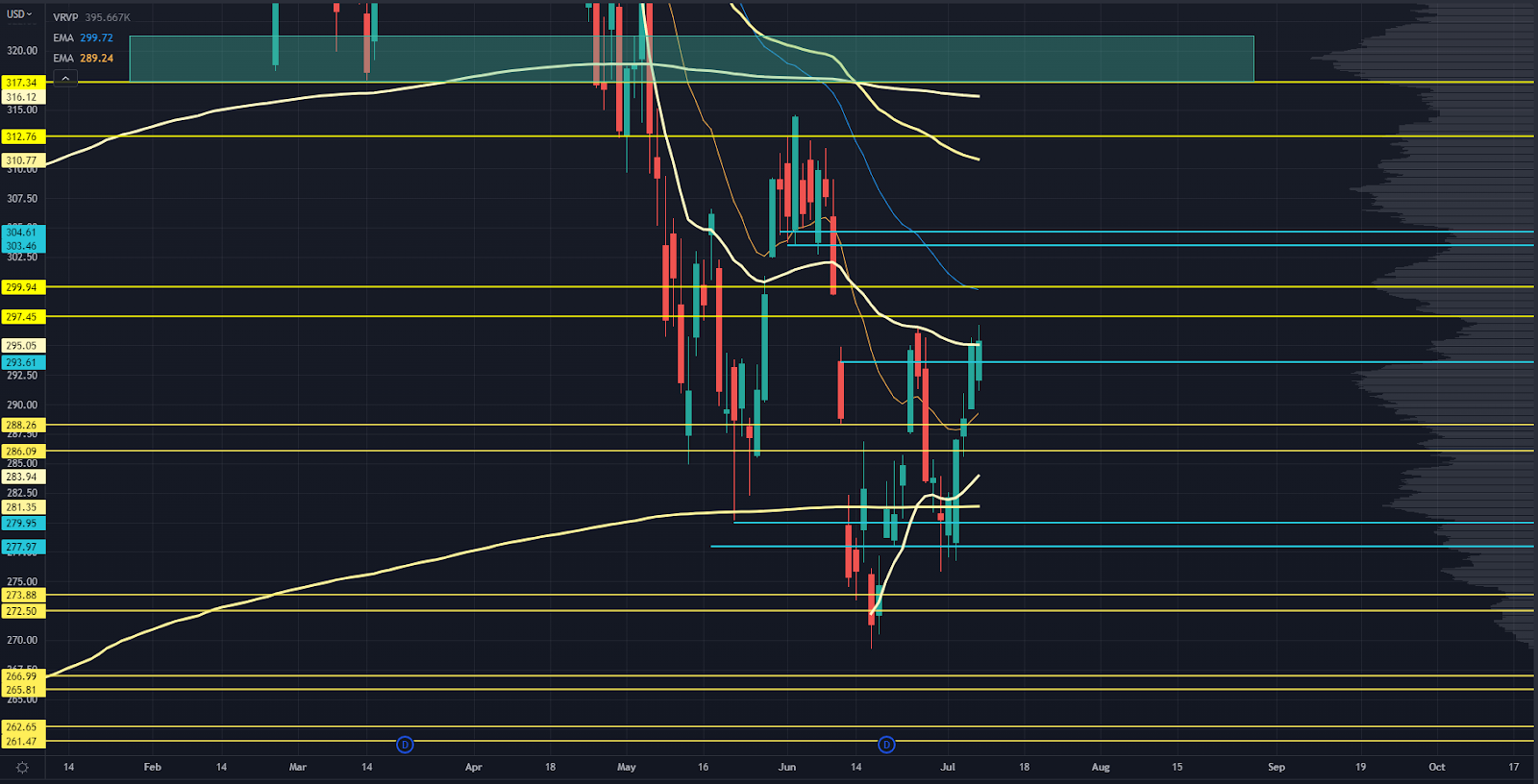Click the 288.26 yellow price label
Screen dimensions: 1538x784
(x=21, y=425)
